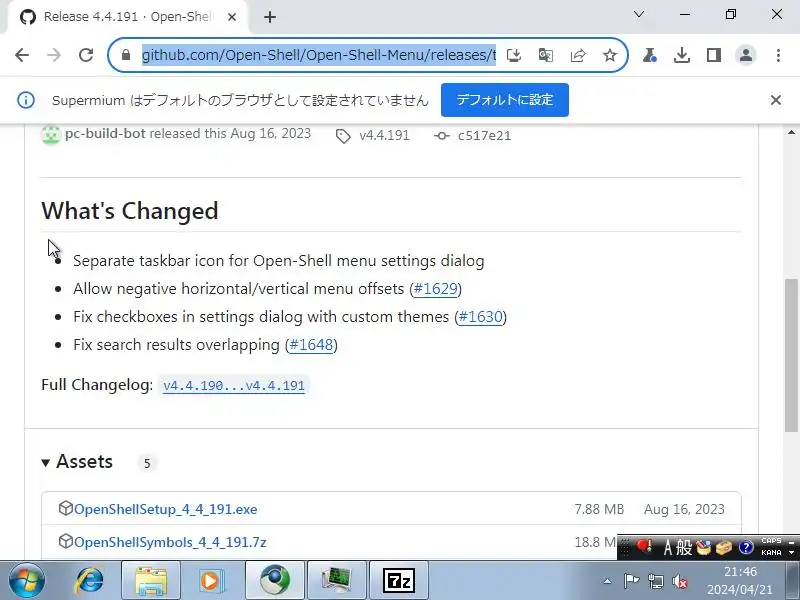Click the pc-build-bot avatar image

tap(51, 135)
